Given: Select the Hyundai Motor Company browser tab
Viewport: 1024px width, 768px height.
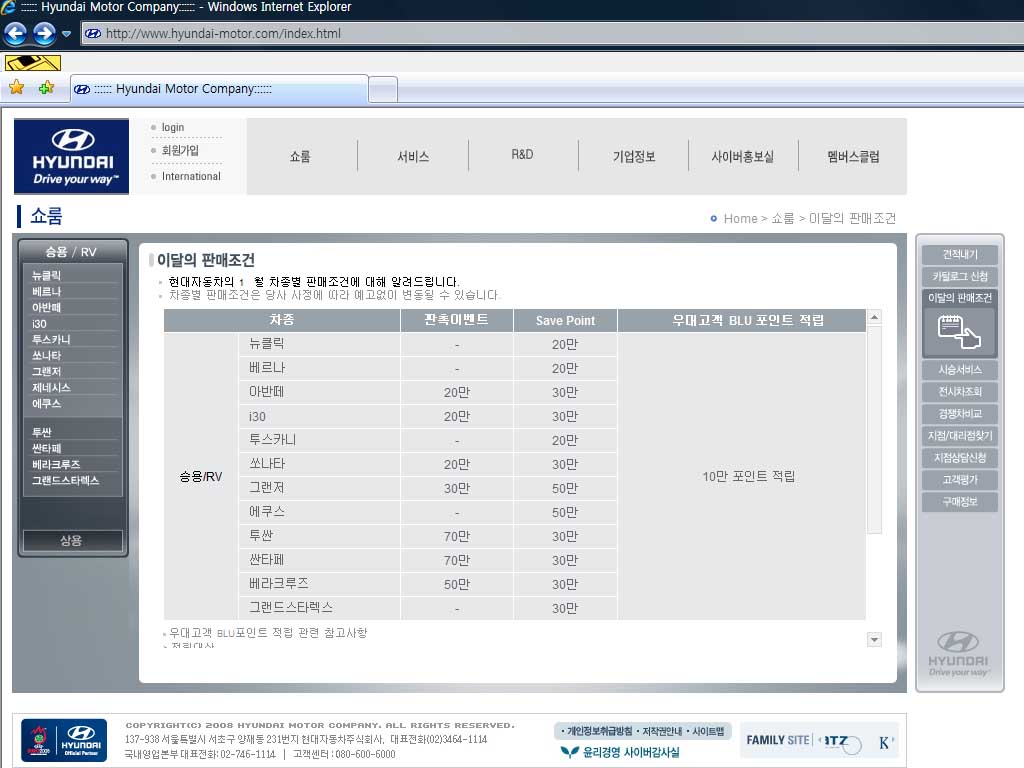Looking at the screenshot, I should click(x=218, y=89).
